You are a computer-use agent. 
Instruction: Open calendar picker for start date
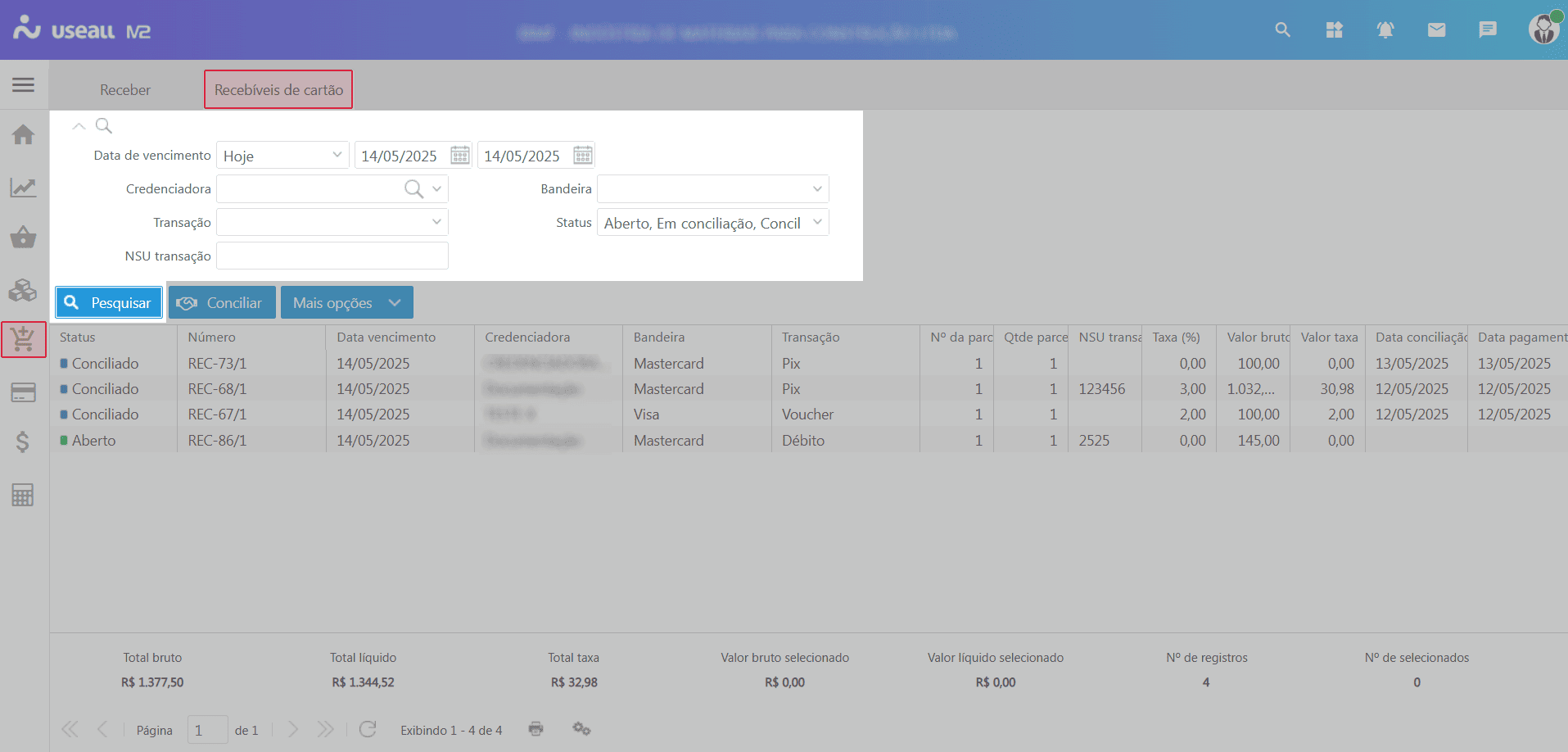[460, 156]
